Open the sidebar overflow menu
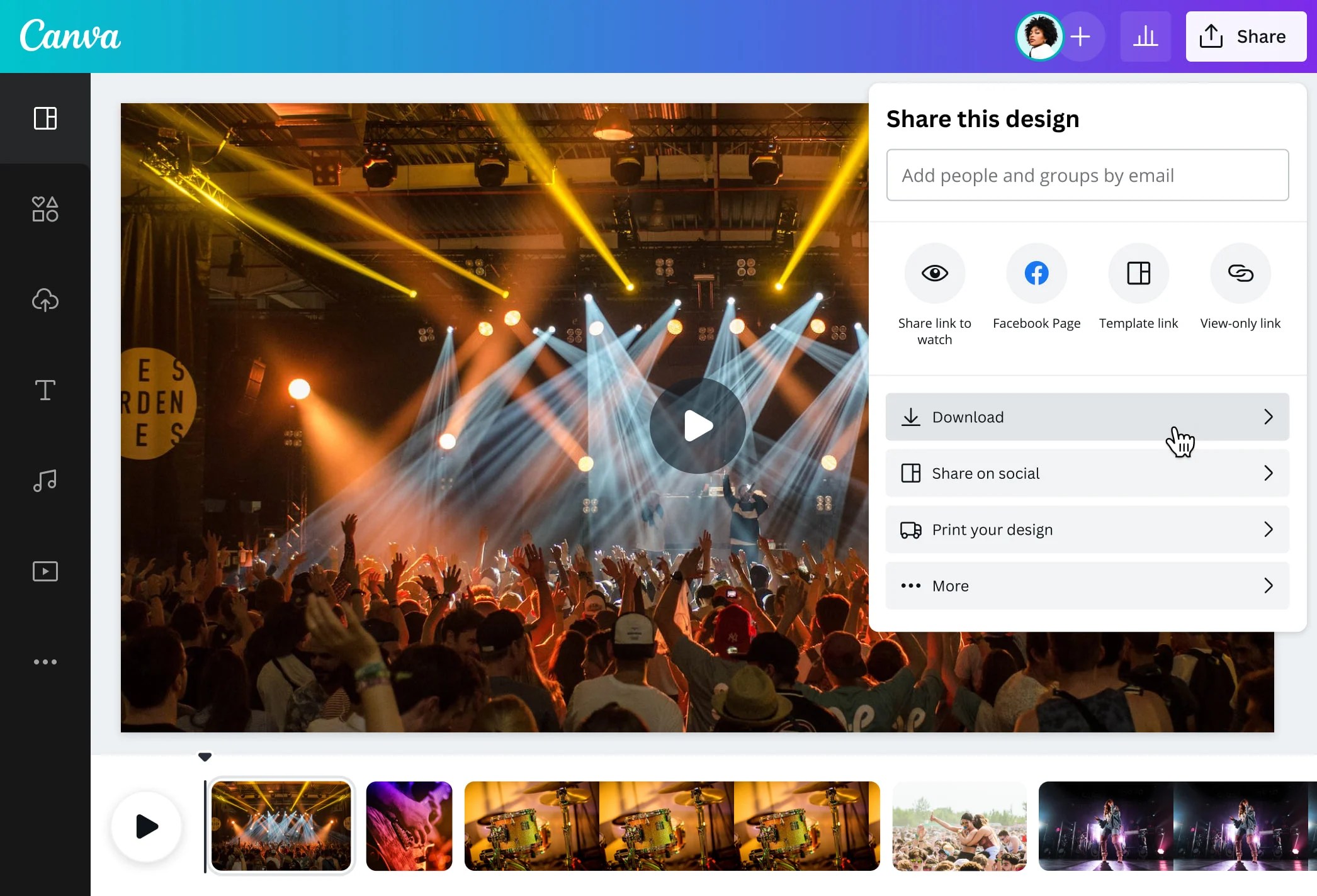Image resolution: width=1317 pixels, height=896 pixels. (45, 661)
